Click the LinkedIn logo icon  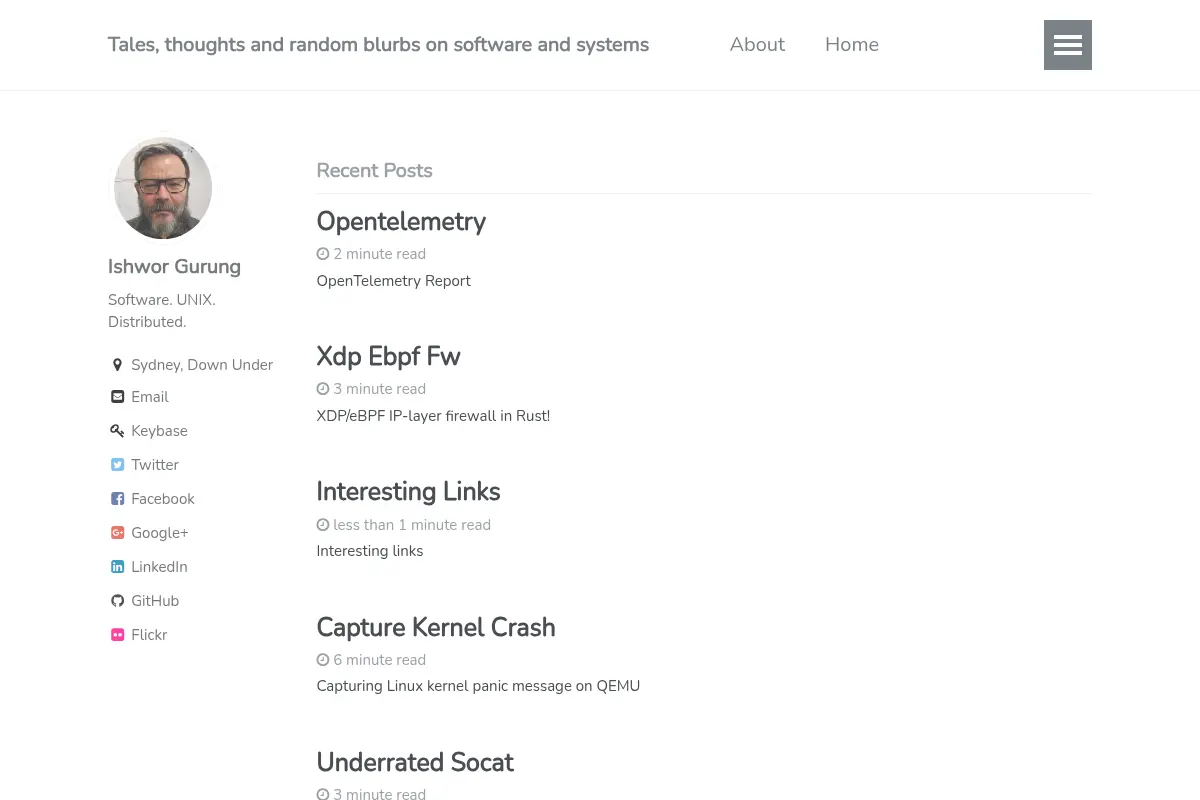pos(117,567)
